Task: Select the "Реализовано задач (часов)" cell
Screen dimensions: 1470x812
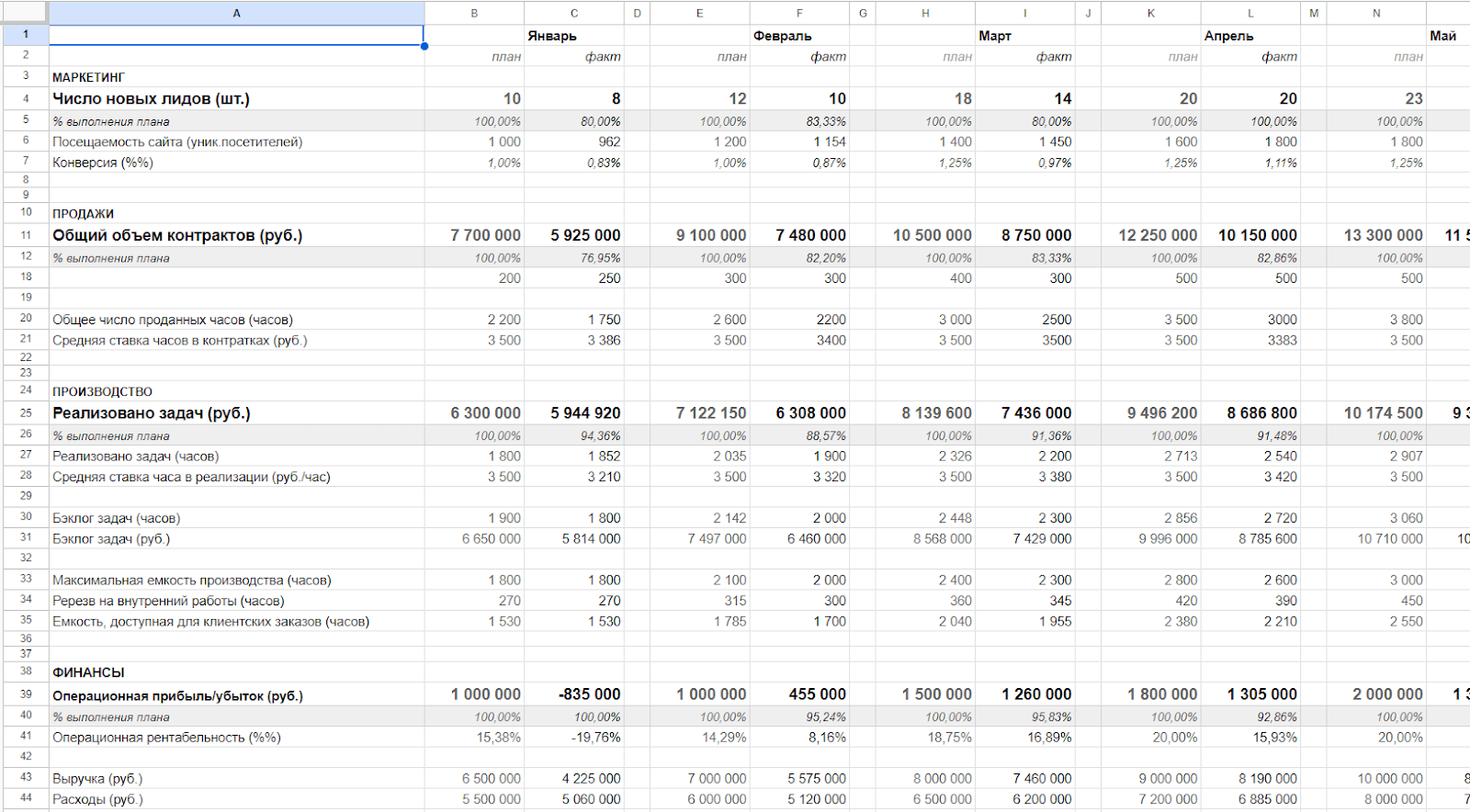Action: (236, 456)
